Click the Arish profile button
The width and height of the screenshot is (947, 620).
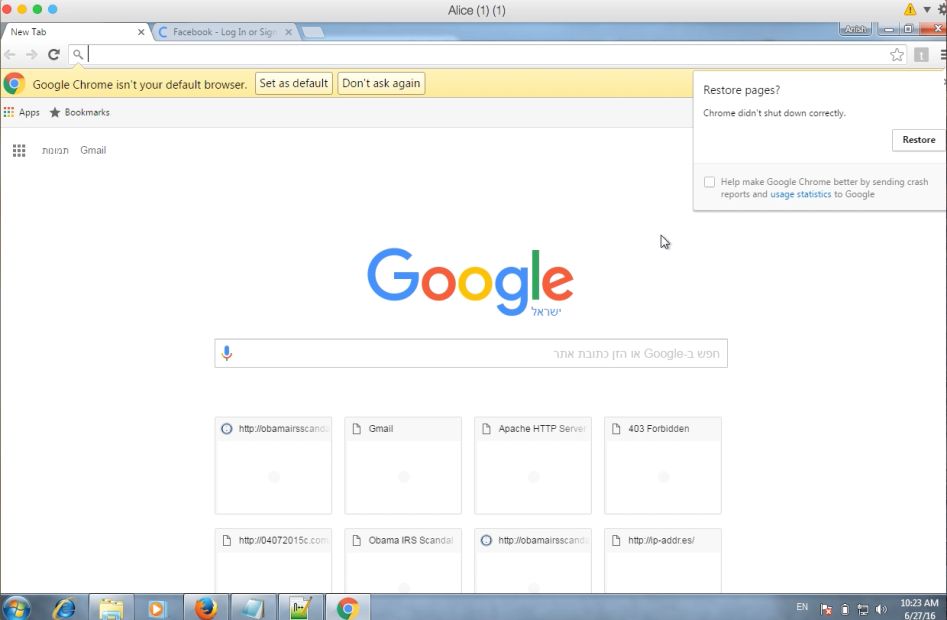pyautogui.click(x=855, y=29)
